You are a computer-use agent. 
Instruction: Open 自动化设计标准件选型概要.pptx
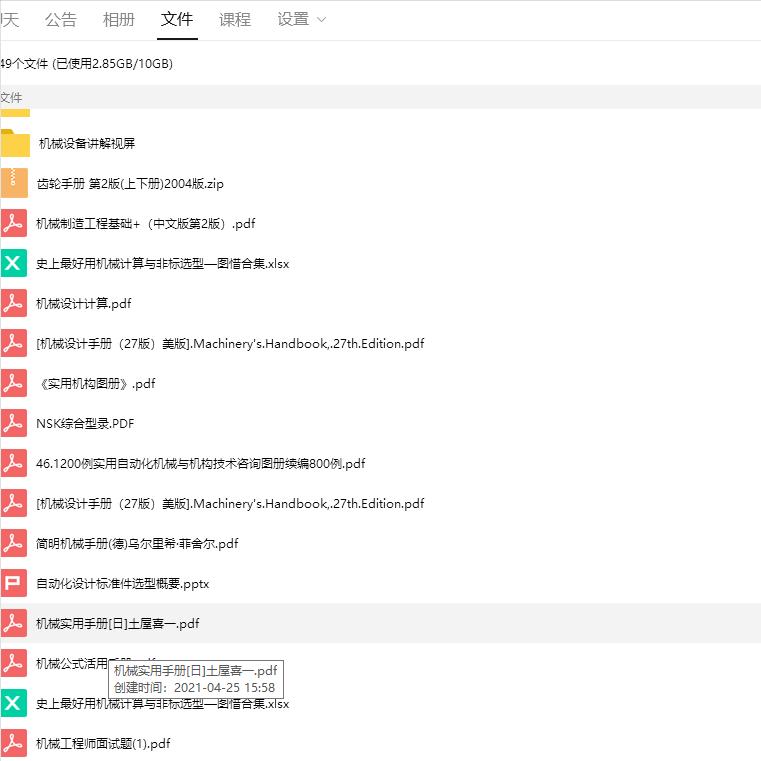click(123, 584)
